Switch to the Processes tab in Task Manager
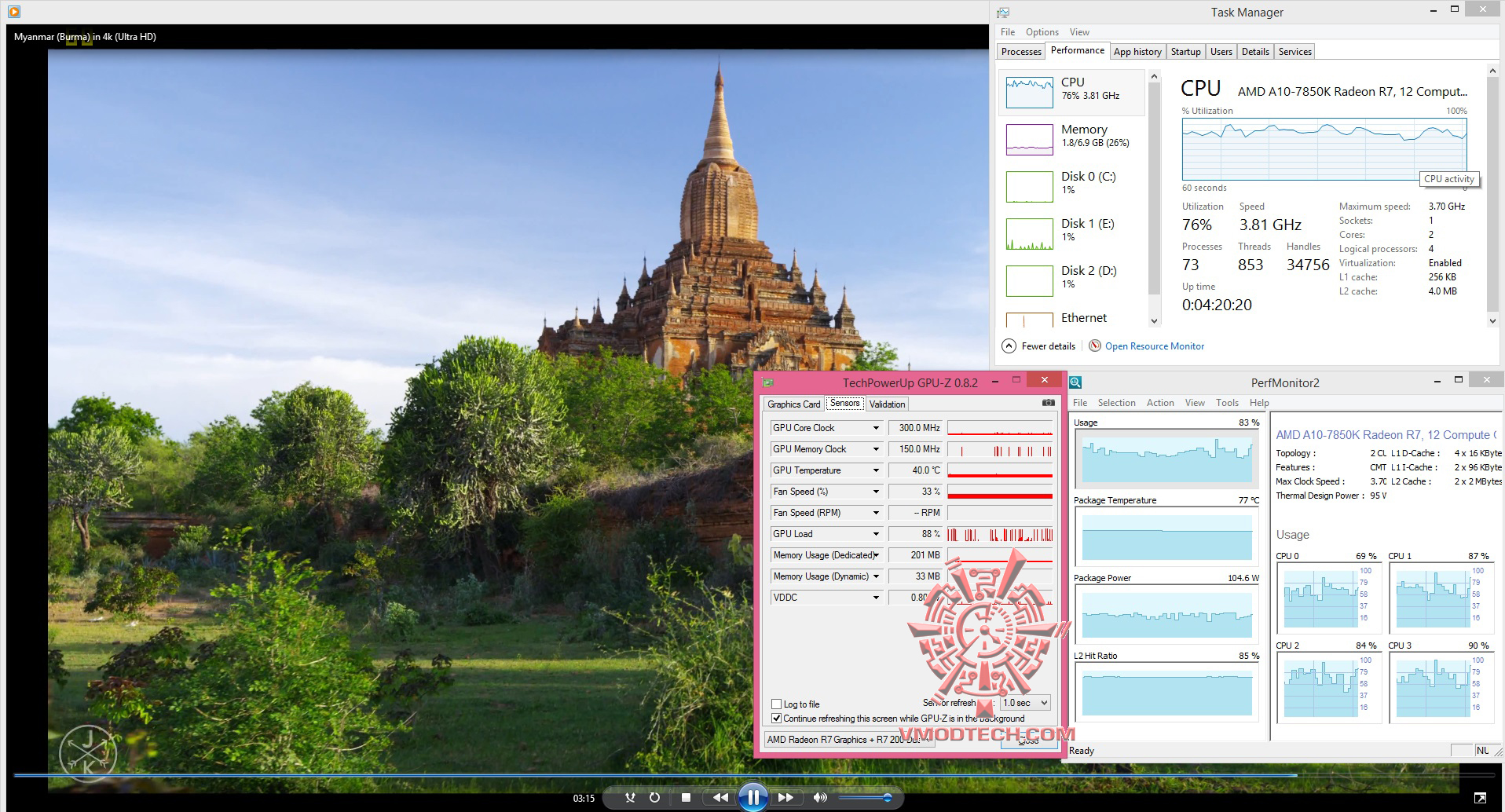1505x812 pixels. tap(1021, 52)
